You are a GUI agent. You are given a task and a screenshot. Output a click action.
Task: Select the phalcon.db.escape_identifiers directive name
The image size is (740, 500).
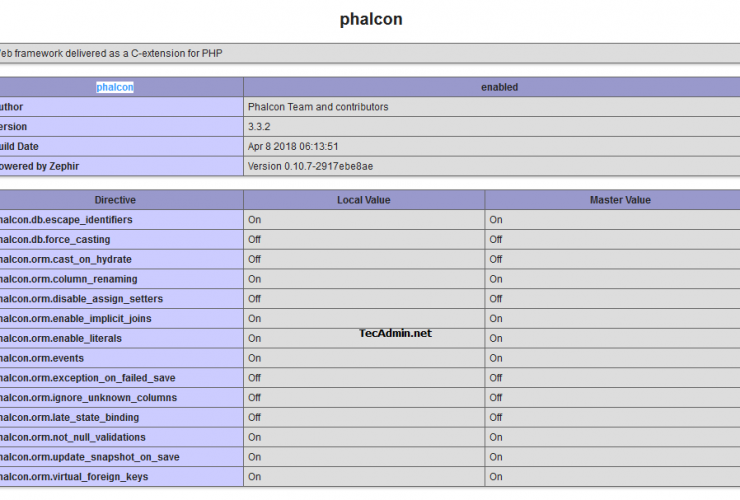pyautogui.click(x=66, y=220)
